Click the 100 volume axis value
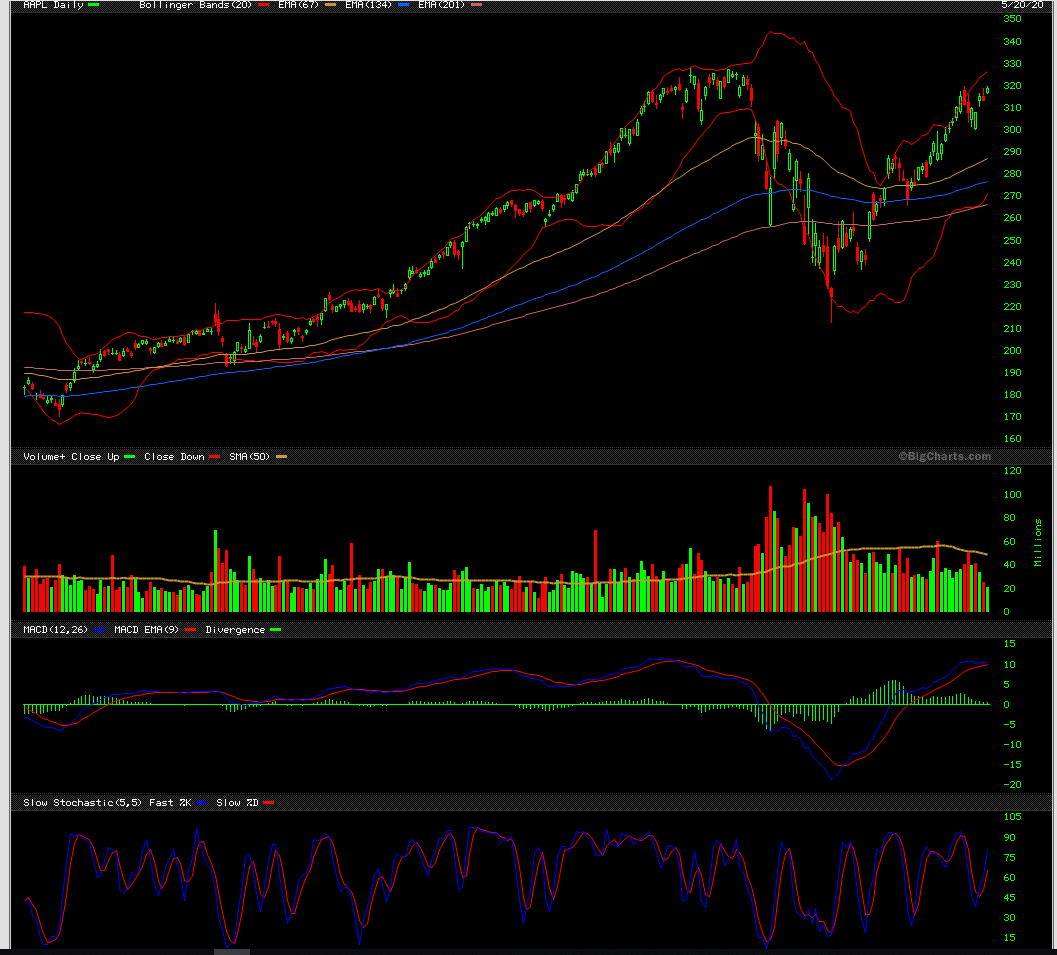 click(x=1012, y=494)
